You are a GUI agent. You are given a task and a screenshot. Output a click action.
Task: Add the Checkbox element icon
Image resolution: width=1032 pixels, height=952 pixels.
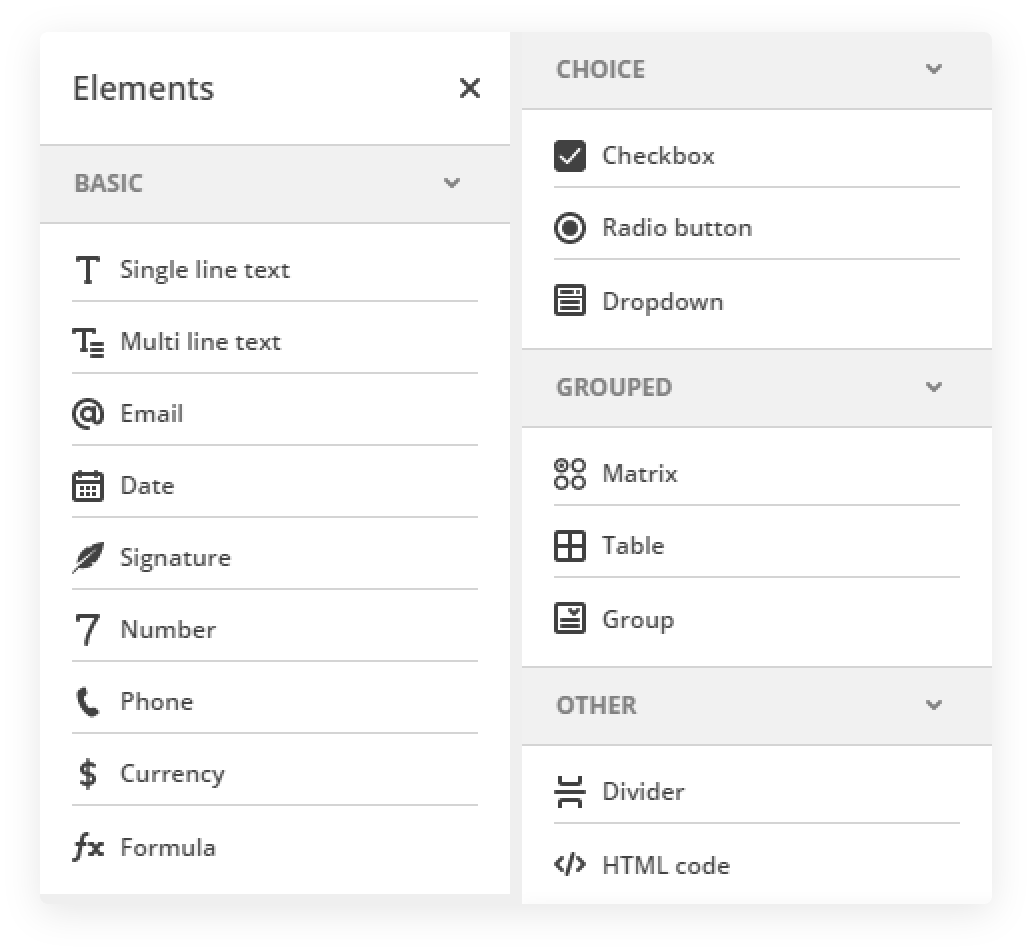coord(570,156)
